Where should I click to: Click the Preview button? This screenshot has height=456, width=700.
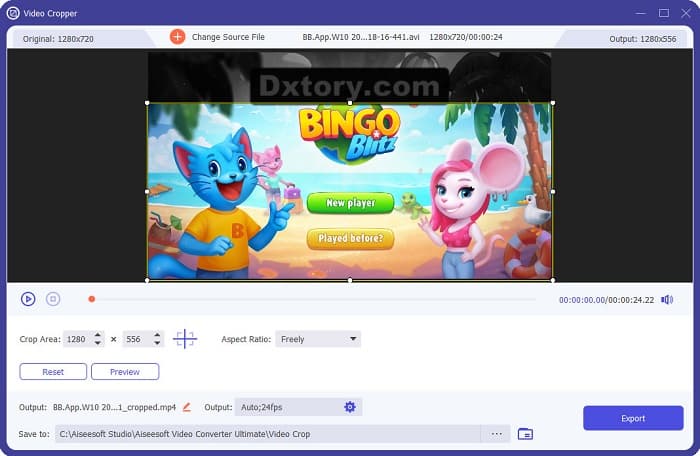pyautogui.click(x=125, y=372)
